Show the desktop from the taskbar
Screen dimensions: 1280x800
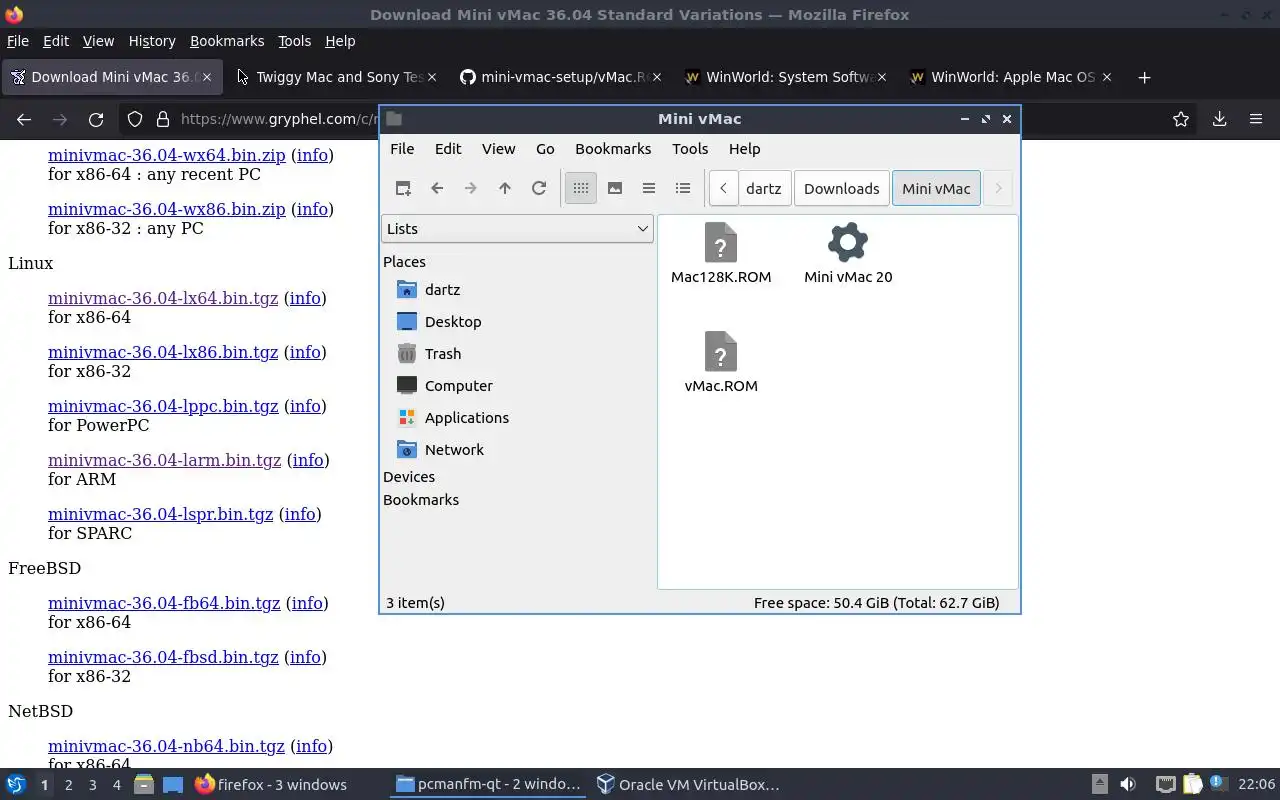tap(173, 785)
